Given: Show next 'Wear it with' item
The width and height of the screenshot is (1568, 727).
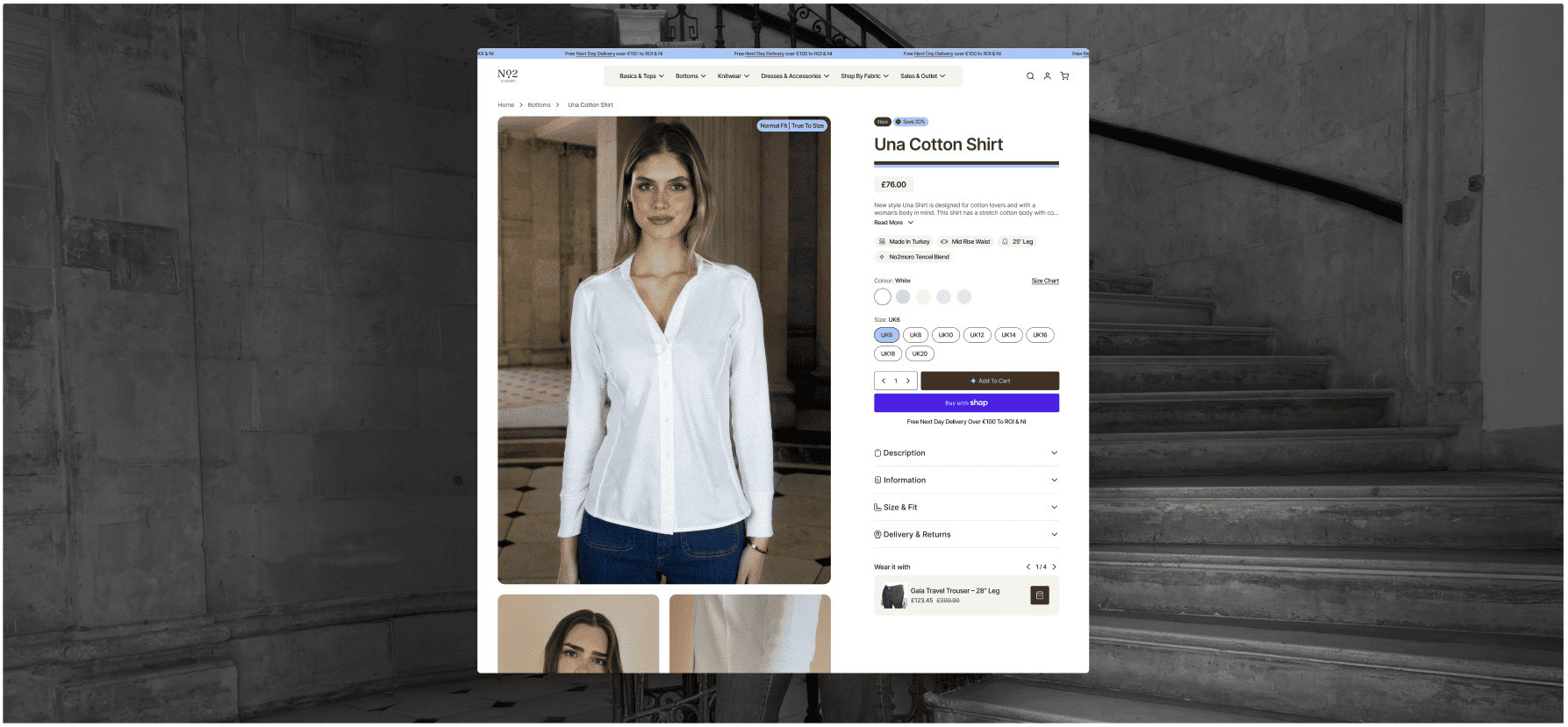Looking at the screenshot, I should [x=1054, y=567].
